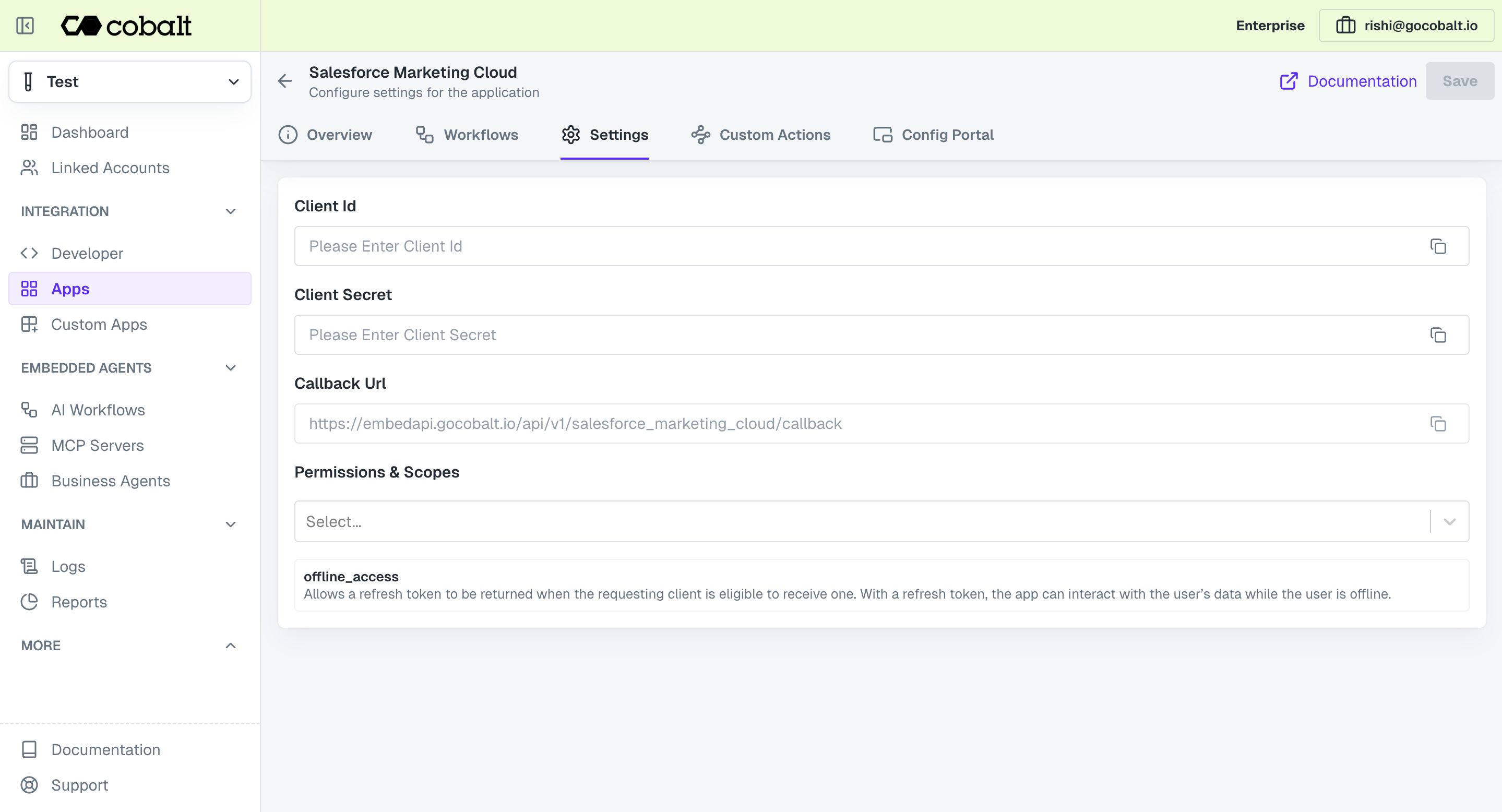1502x812 pixels.
Task: Copy the Callback Url
Action: click(1438, 424)
